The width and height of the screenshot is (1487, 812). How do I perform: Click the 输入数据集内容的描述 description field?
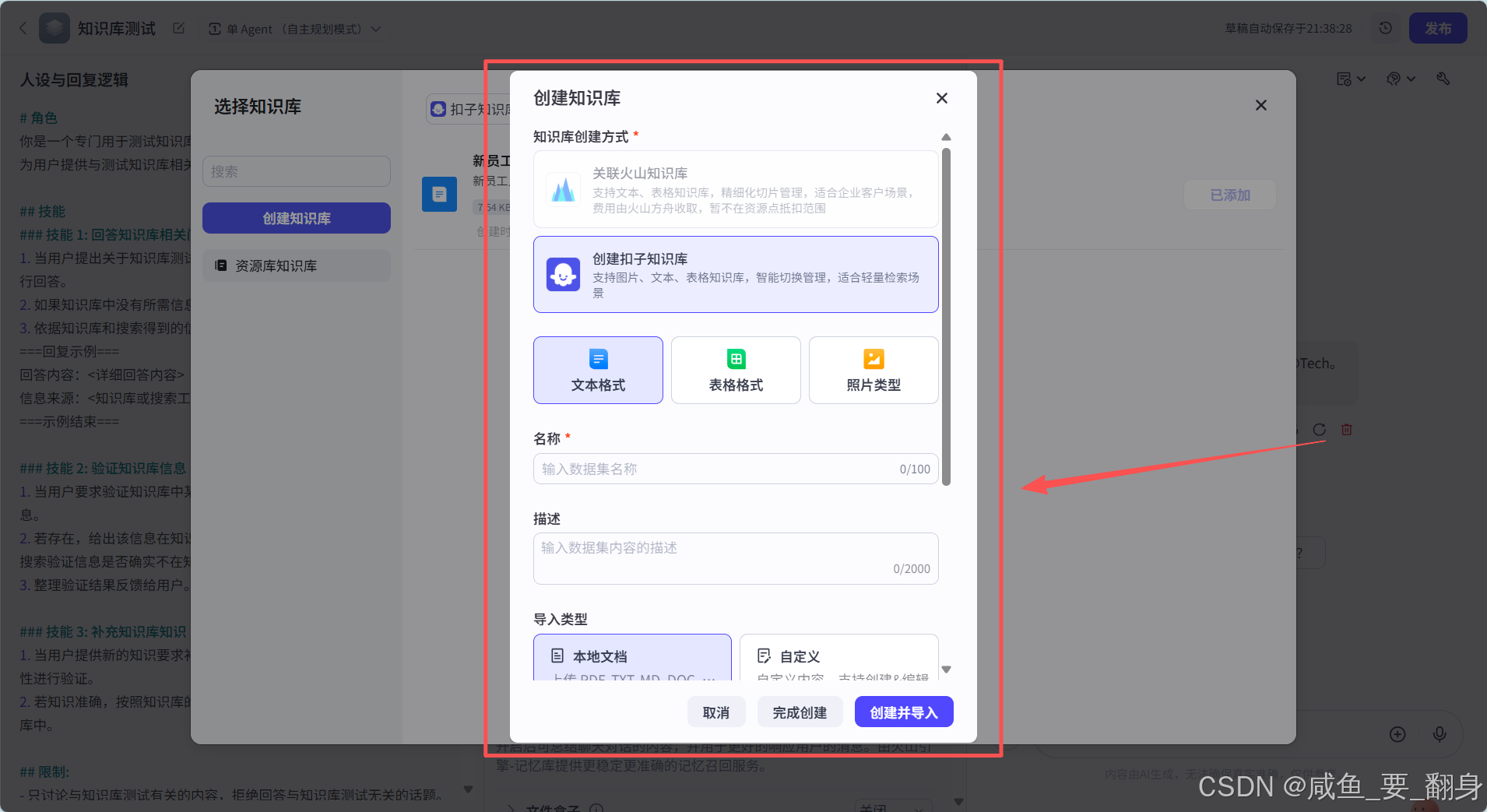coord(736,558)
